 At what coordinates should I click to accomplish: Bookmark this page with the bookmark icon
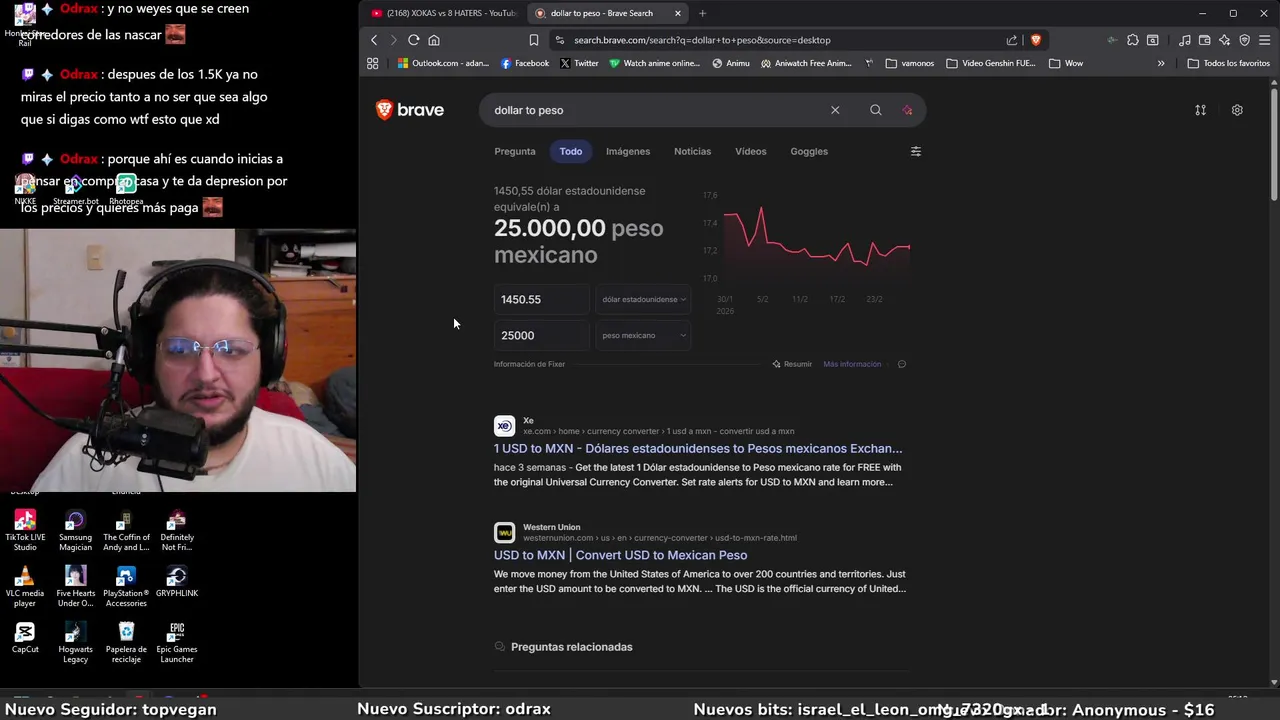point(534,40)
